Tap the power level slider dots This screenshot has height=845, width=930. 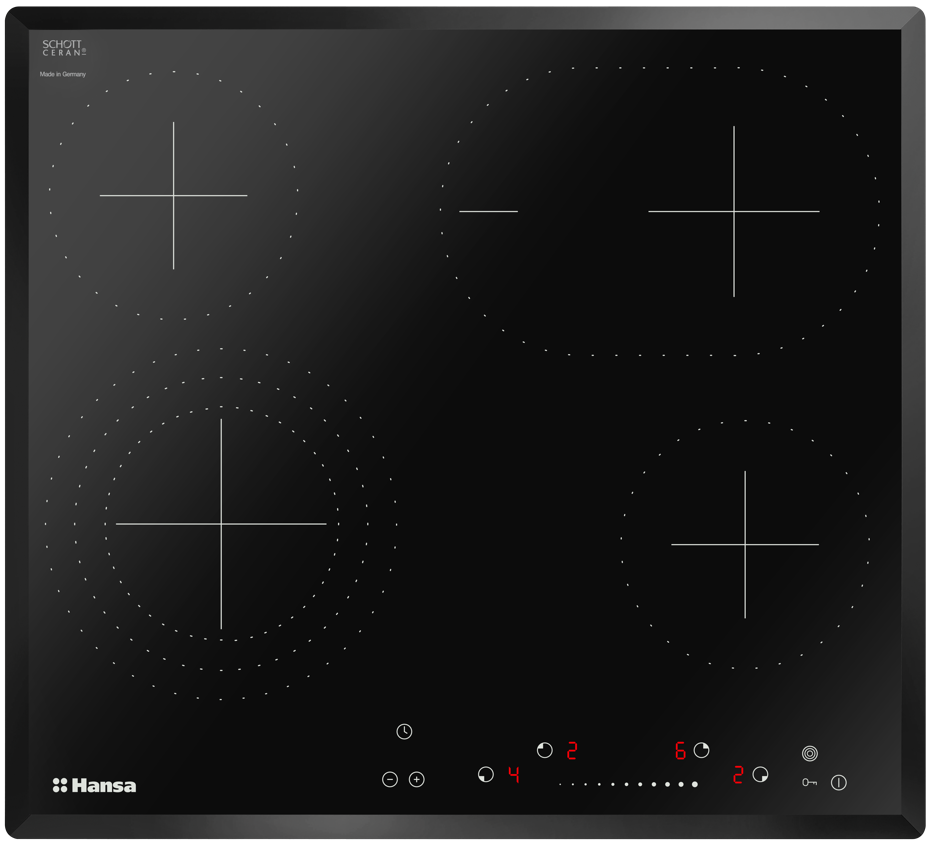[x=628, y=785]
